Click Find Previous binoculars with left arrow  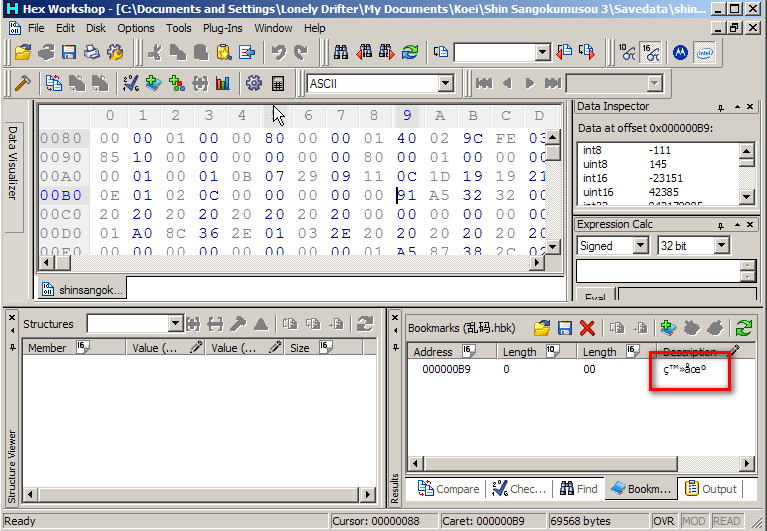coord(364,52)
